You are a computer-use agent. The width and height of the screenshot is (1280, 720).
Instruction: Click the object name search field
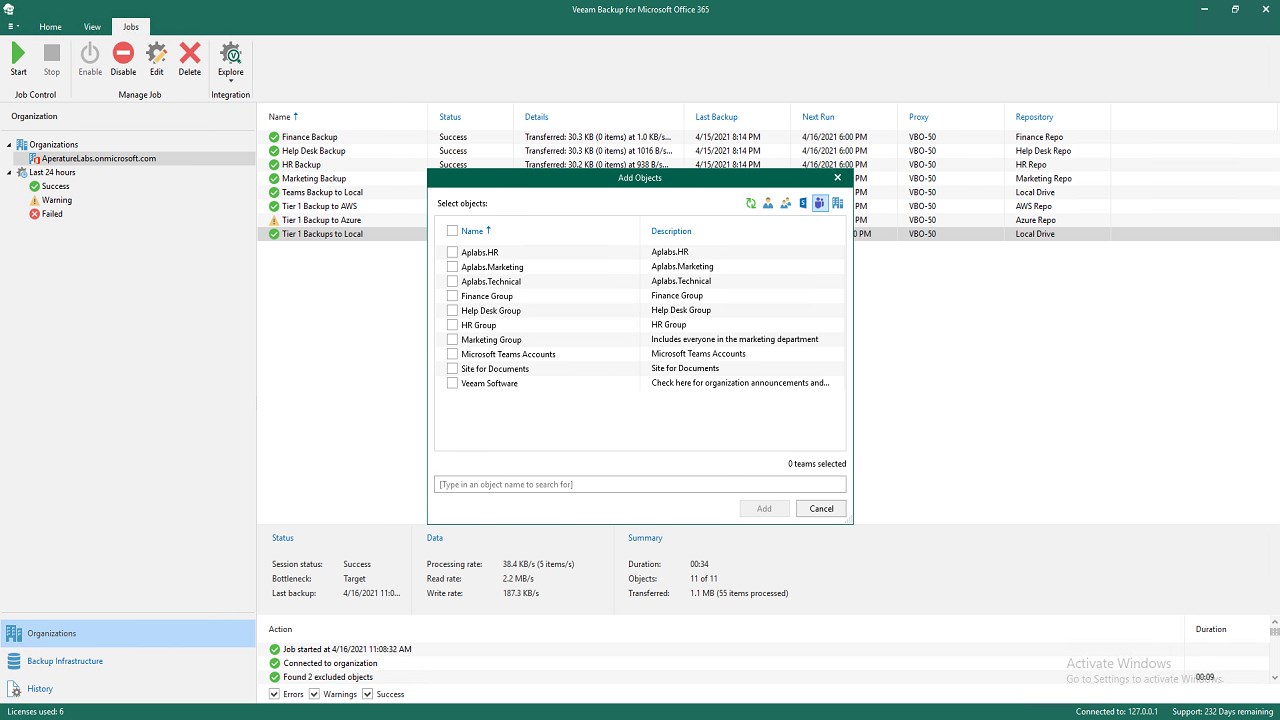tap(640, 484)
